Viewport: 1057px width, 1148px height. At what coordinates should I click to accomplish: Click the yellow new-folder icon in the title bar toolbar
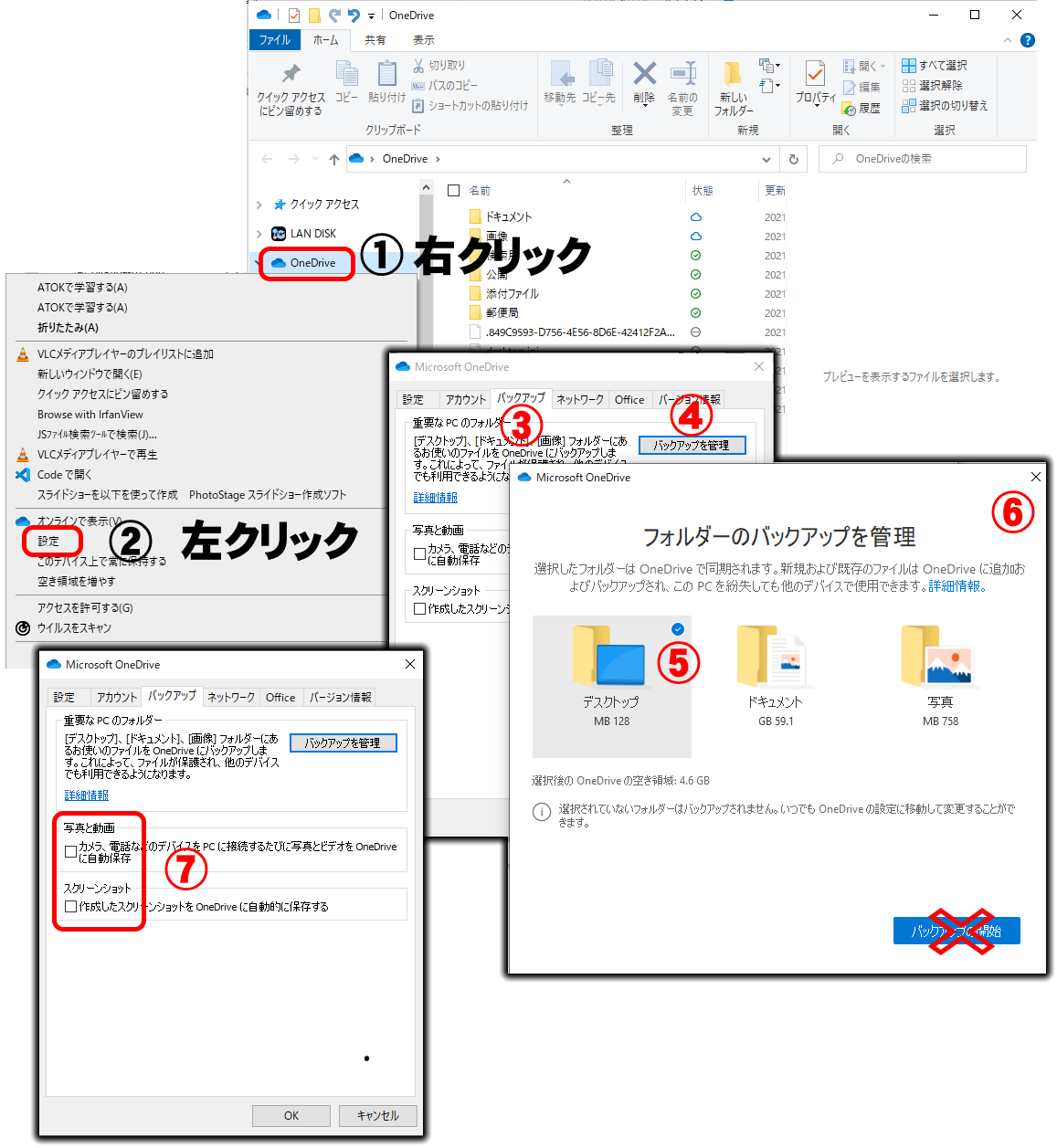314,15
